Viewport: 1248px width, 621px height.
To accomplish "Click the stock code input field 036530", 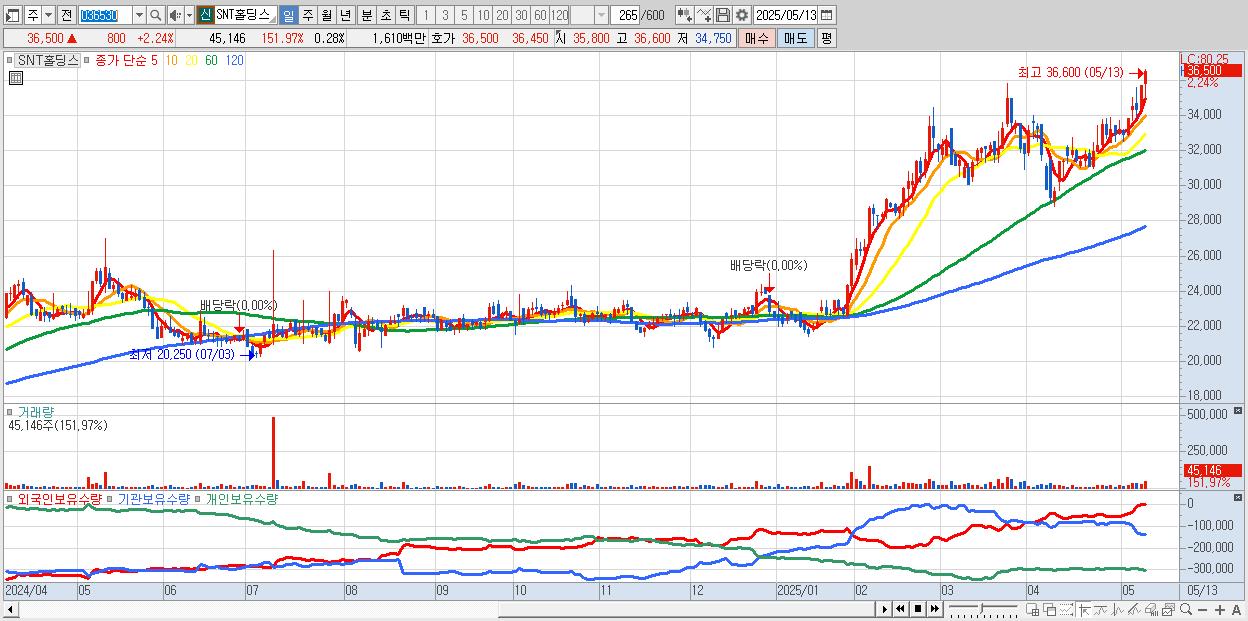I will (105, 15).
